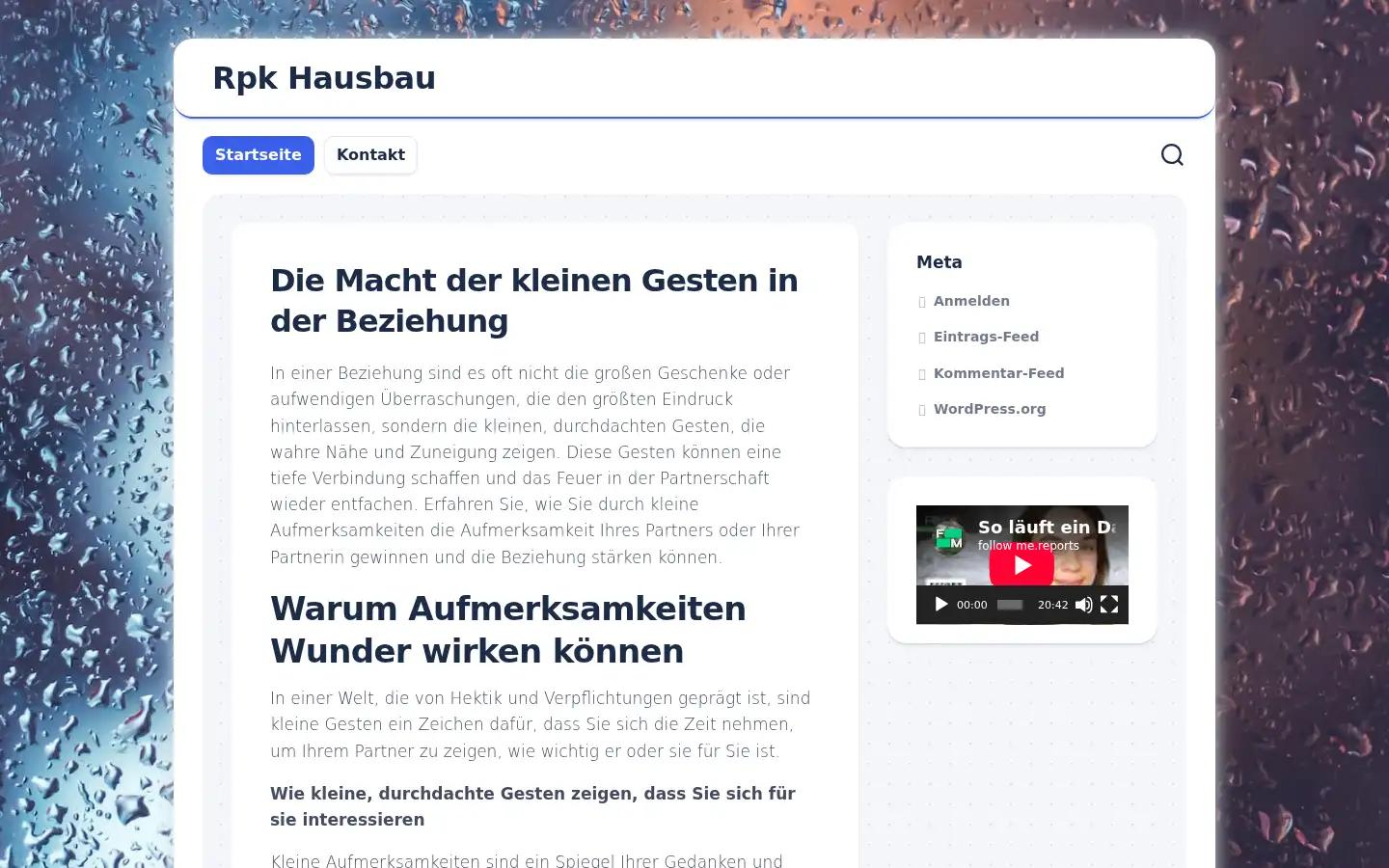The height and width of the screenshot is (868, 1389).
Task: Click the video current time 00:00
Action: coord(971,605)
